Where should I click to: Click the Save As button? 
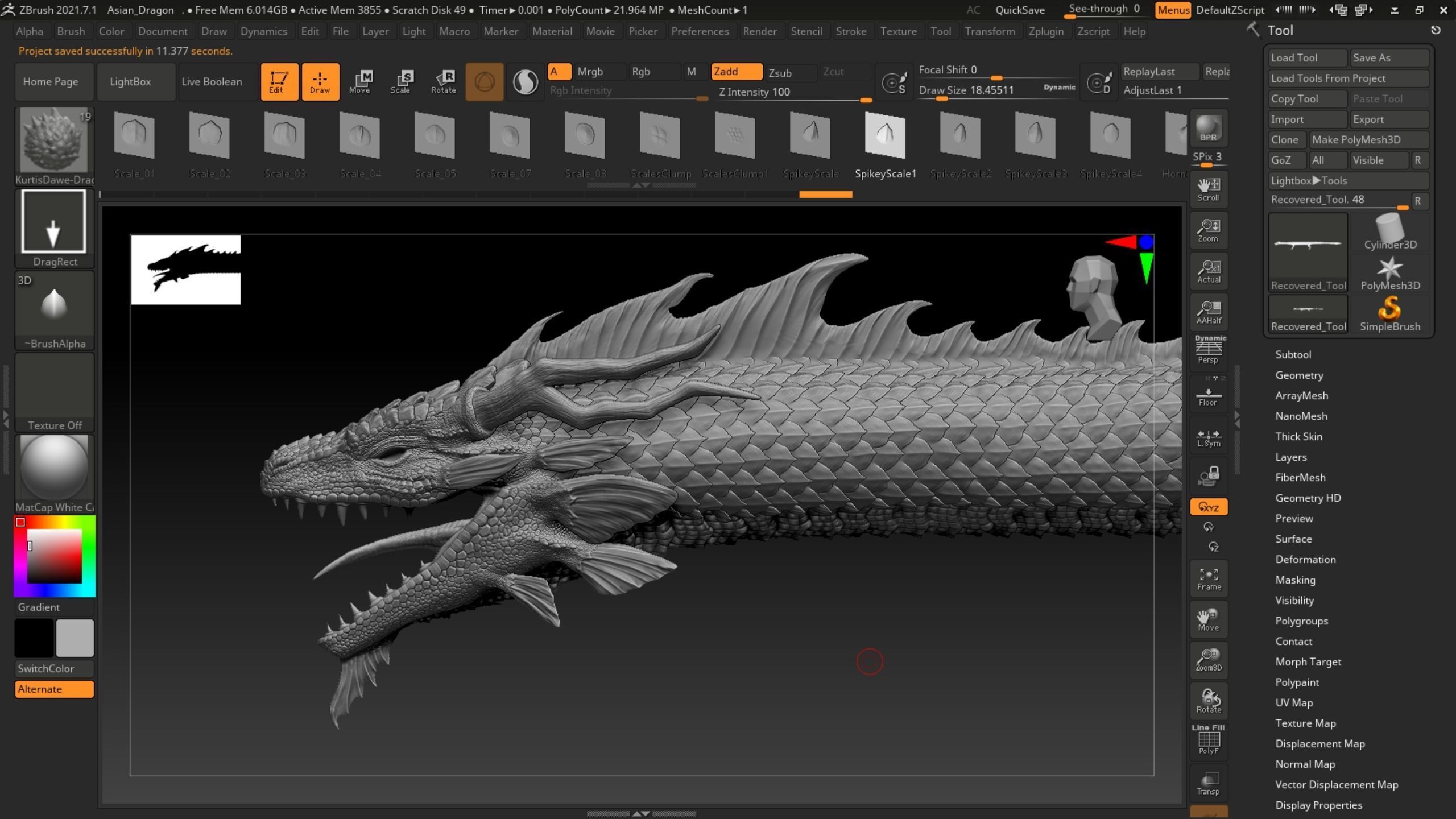1389,58
